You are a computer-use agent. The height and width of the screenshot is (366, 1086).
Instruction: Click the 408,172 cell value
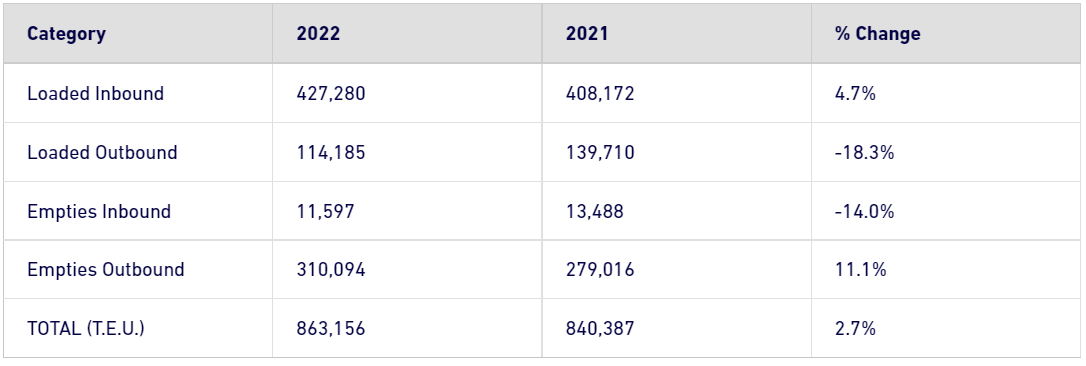point(600,94)
